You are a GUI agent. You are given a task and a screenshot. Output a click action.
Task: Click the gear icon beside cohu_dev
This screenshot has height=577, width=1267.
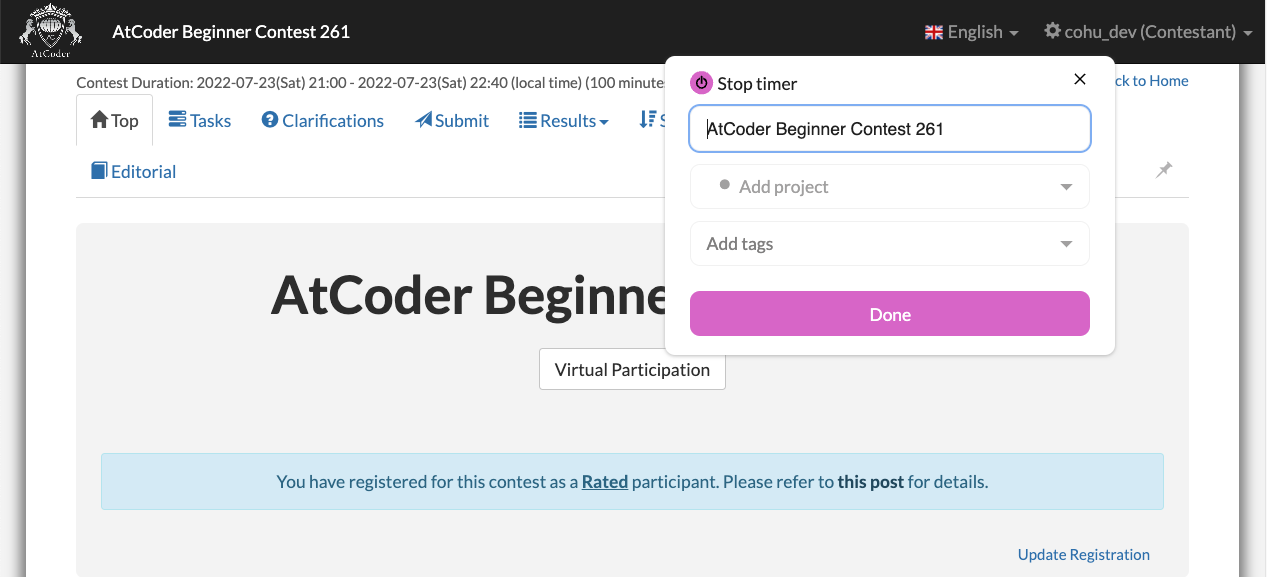pos(1052,31)
